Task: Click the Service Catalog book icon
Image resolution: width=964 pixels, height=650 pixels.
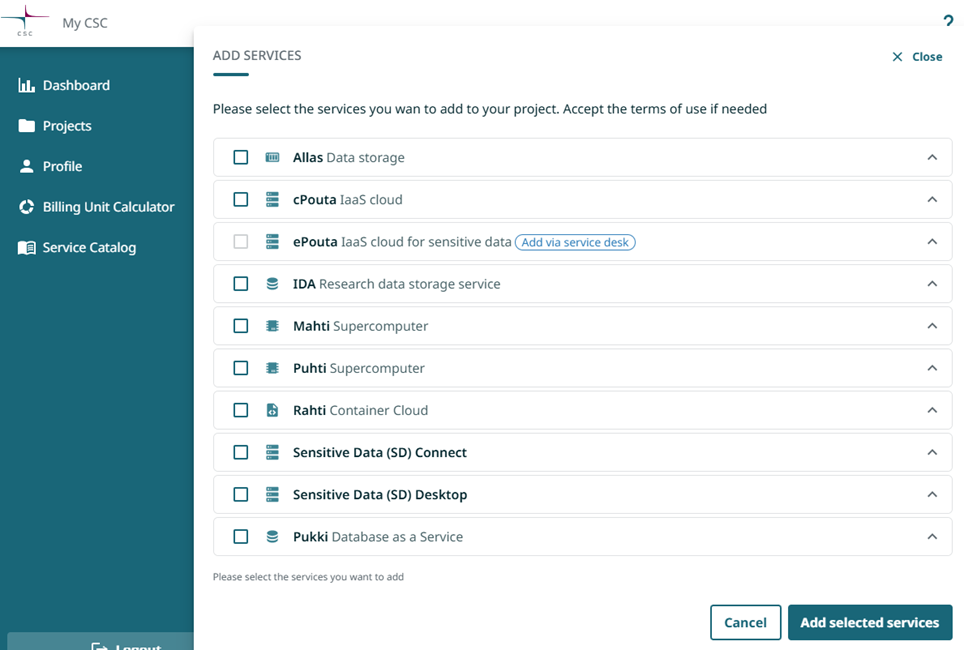Action: (26, 247)
